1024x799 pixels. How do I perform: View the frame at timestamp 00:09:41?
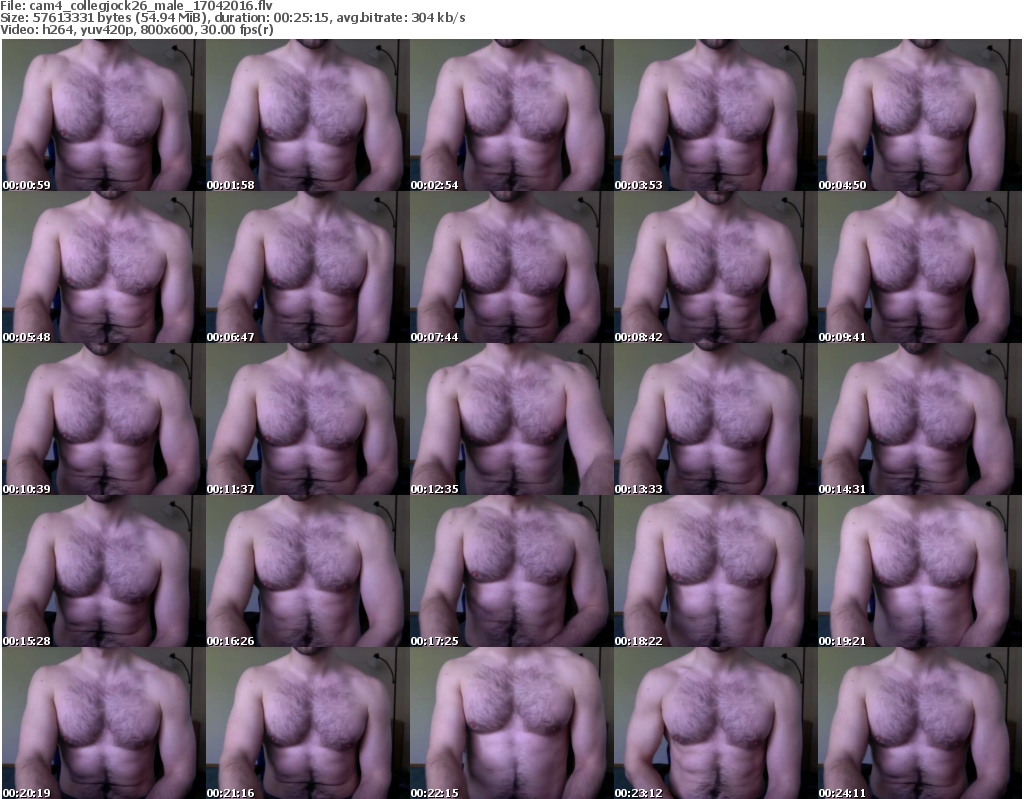(x=920, y=267)
